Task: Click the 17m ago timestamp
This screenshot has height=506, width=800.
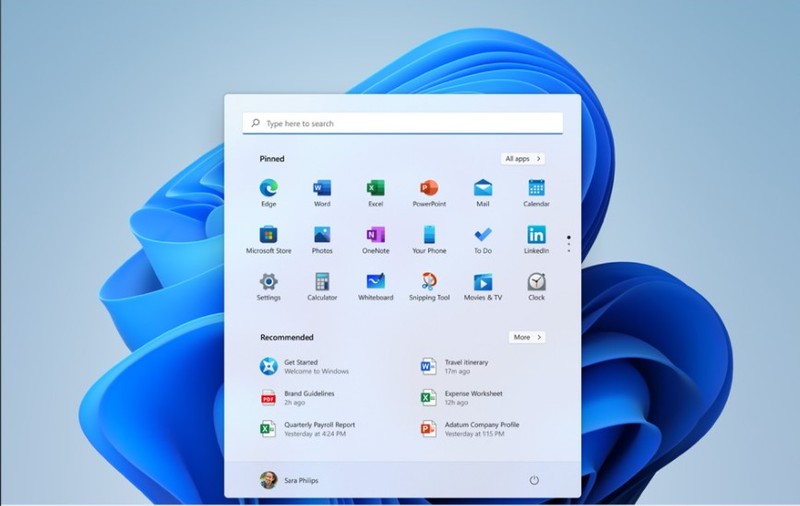Action: pos(457,371)
